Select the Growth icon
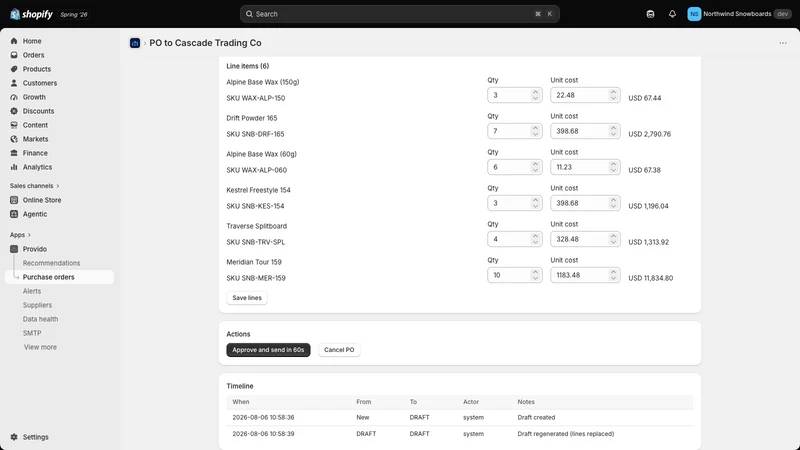Screen dimensions: 800x450 [14, 97]
